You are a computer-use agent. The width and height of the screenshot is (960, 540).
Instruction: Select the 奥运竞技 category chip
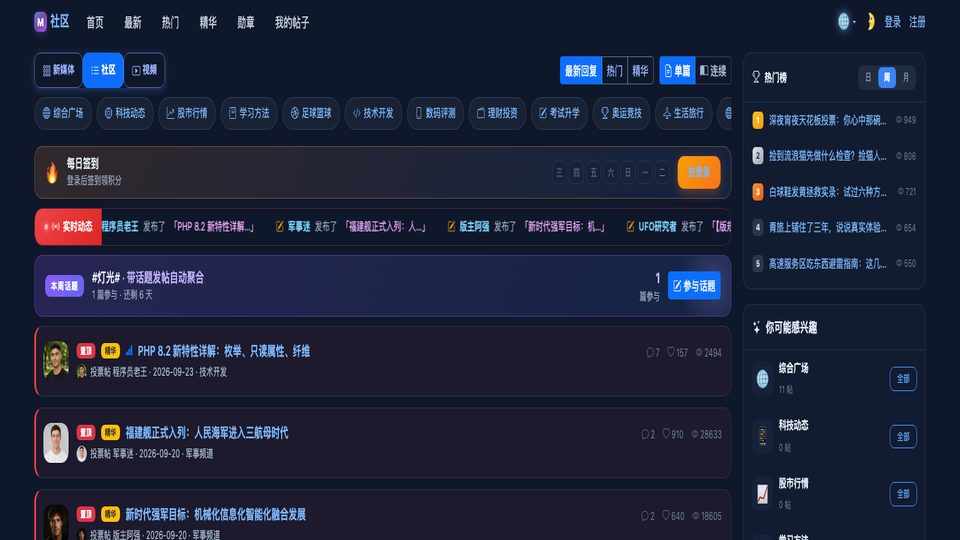click(621, 113)
